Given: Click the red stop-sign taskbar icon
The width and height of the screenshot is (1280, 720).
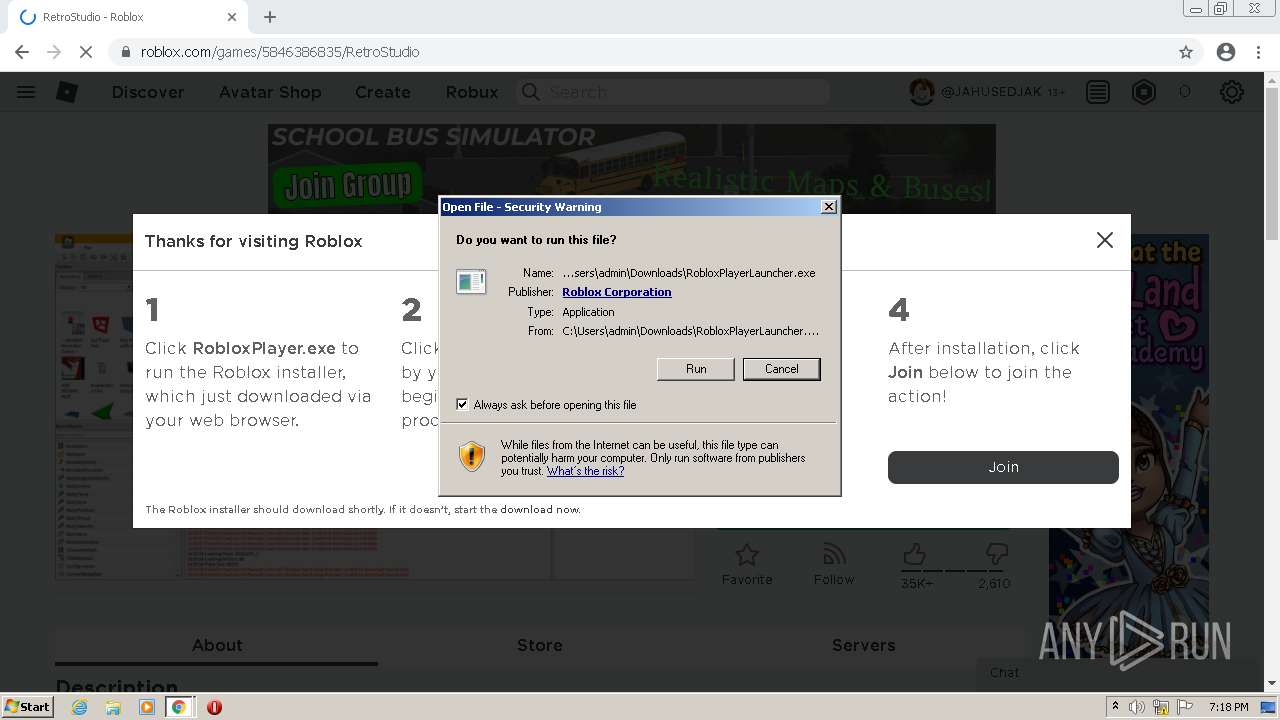Looking at the screenshot, I should [214, 707].
